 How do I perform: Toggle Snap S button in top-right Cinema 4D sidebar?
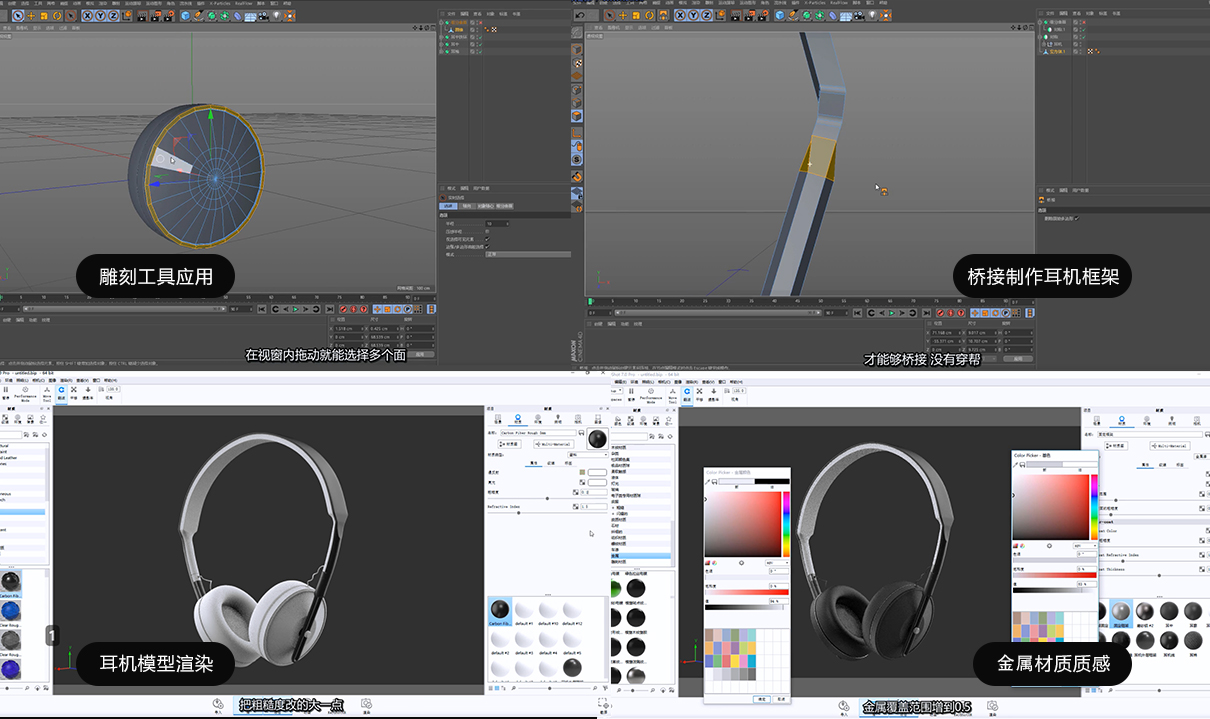pyautogui.click(x=577, y=160)
